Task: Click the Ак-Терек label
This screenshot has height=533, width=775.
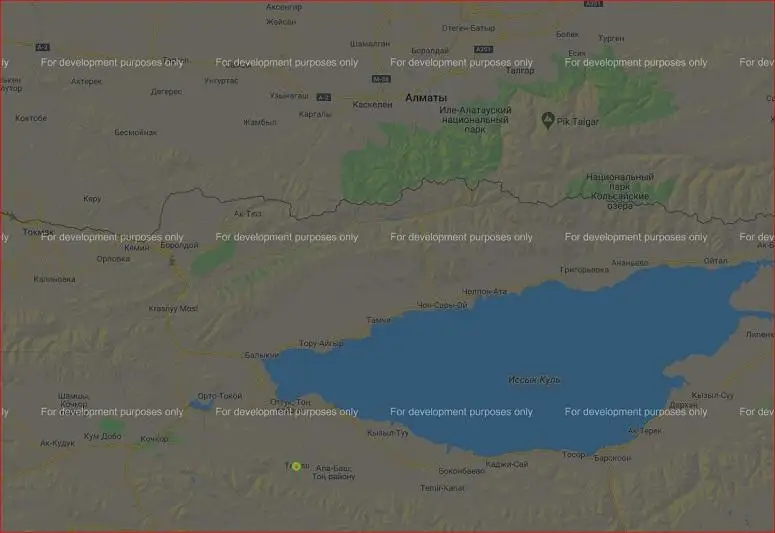Action: [x=645, y=431]
